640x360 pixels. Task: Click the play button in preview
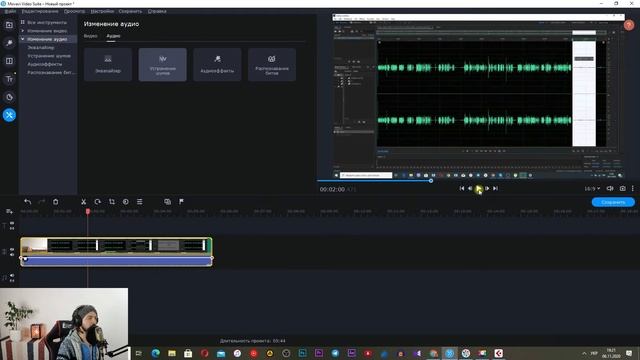478,188
